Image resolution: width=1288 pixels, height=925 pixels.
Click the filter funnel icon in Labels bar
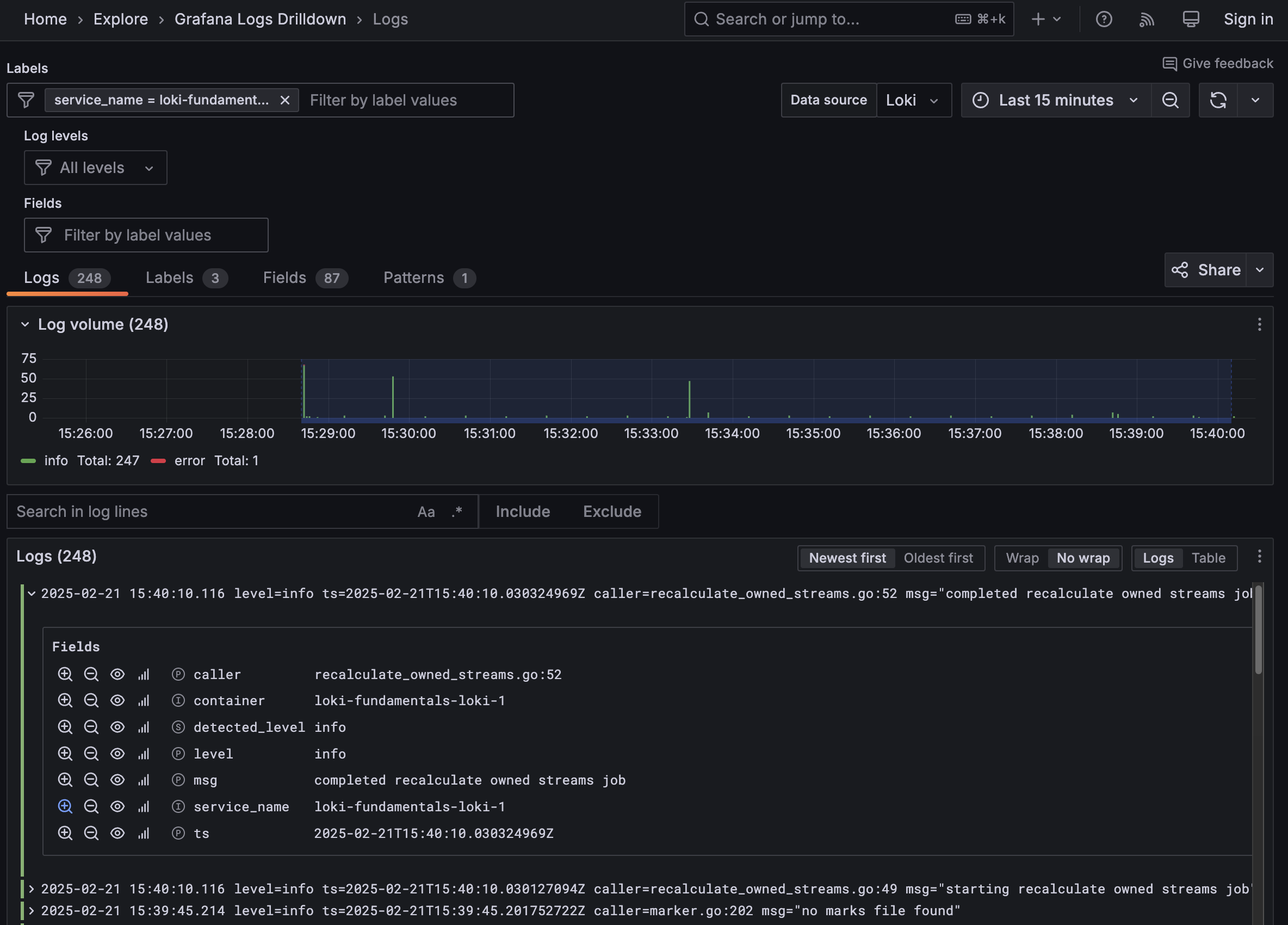click(x=26, y=100)
